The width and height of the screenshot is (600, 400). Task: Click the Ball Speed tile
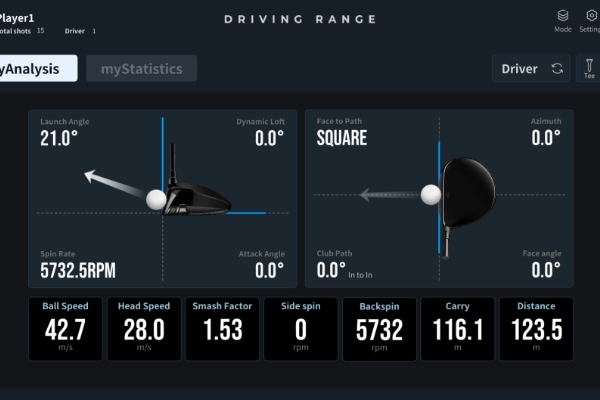(x=64, y=329)
